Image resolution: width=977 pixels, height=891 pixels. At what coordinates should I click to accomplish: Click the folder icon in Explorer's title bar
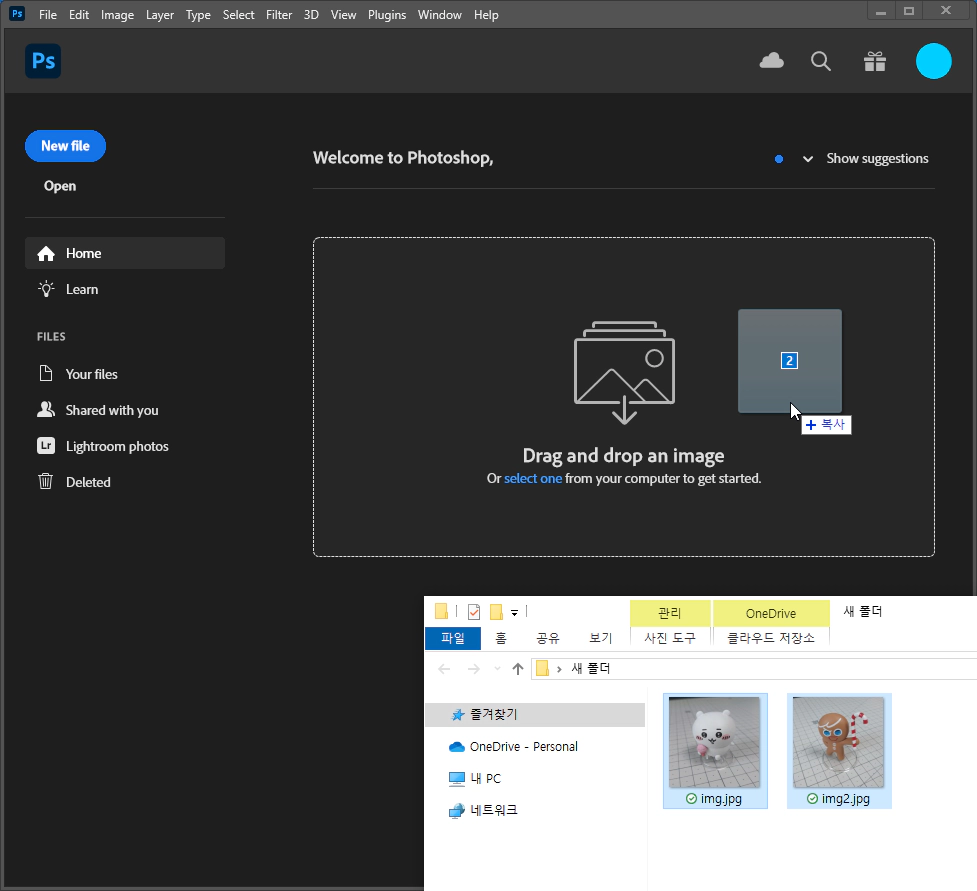[x=441, y=611]
